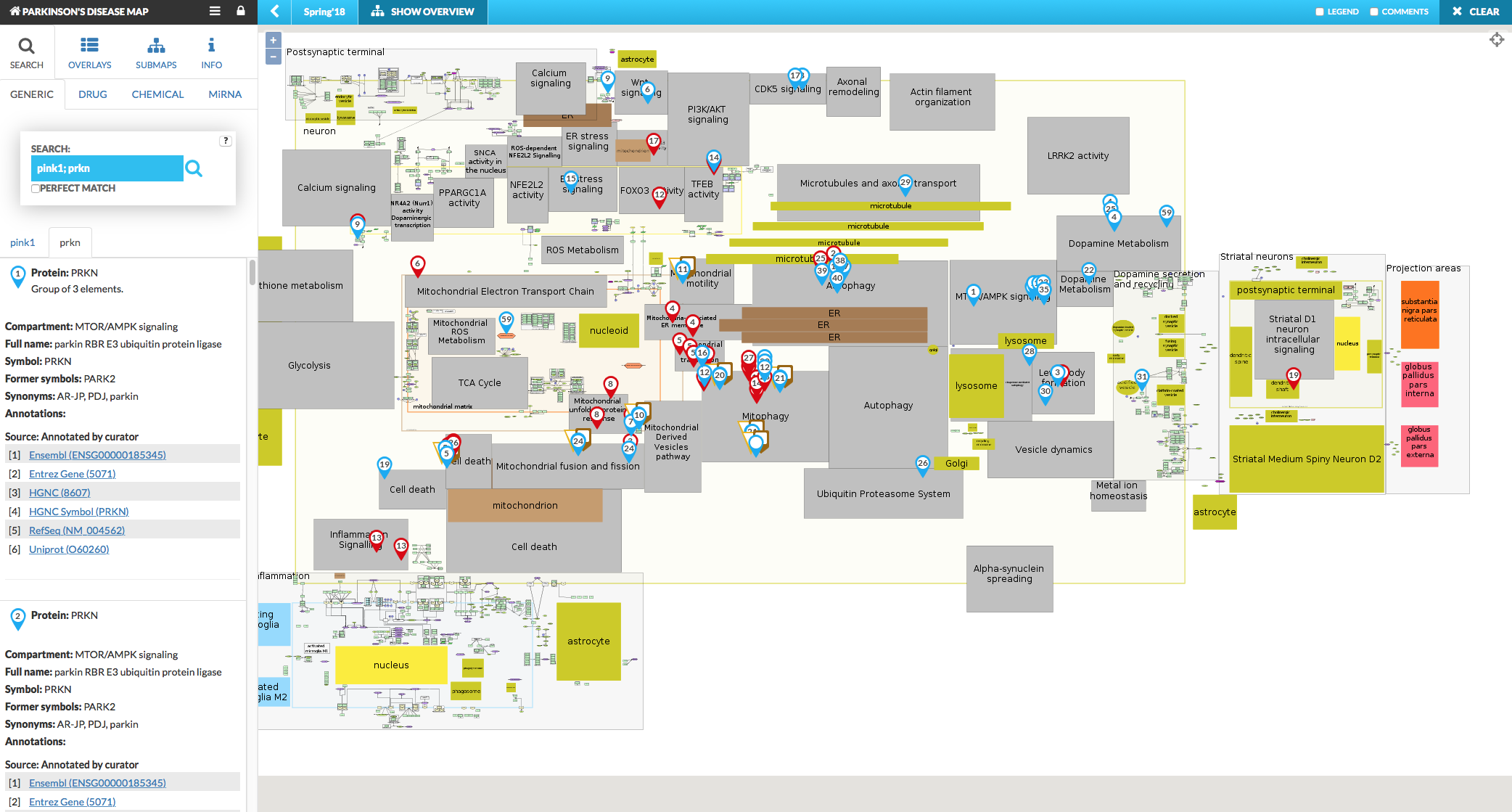Image resolution: width=1512 pixels, height=812 pixels.
Task: Click the magnifier search button beside query
Action: pyautogui.click(x=194, y=168)
